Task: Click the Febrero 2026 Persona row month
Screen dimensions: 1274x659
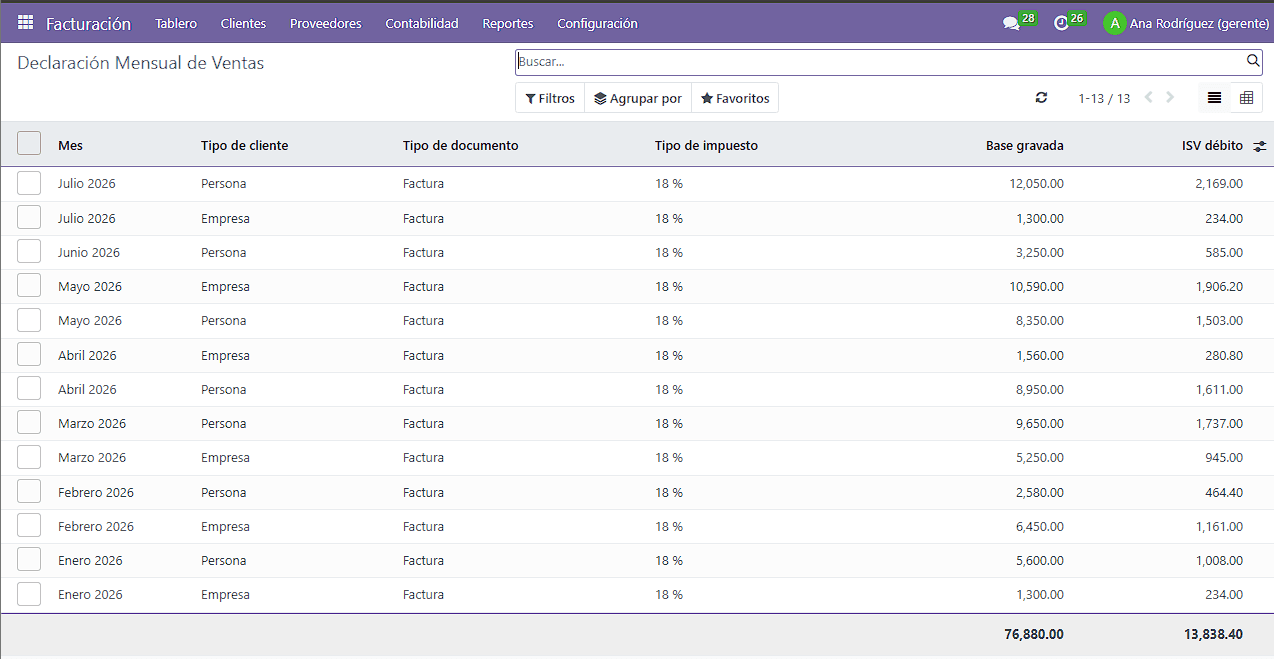Action: 96,492
